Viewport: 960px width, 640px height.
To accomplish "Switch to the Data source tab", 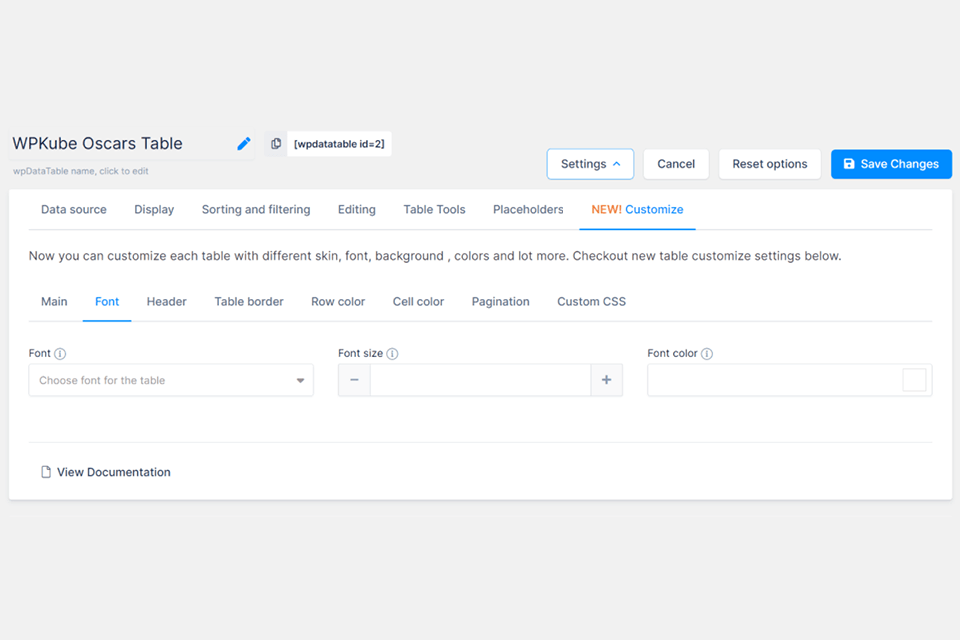I will coord(73,209).
